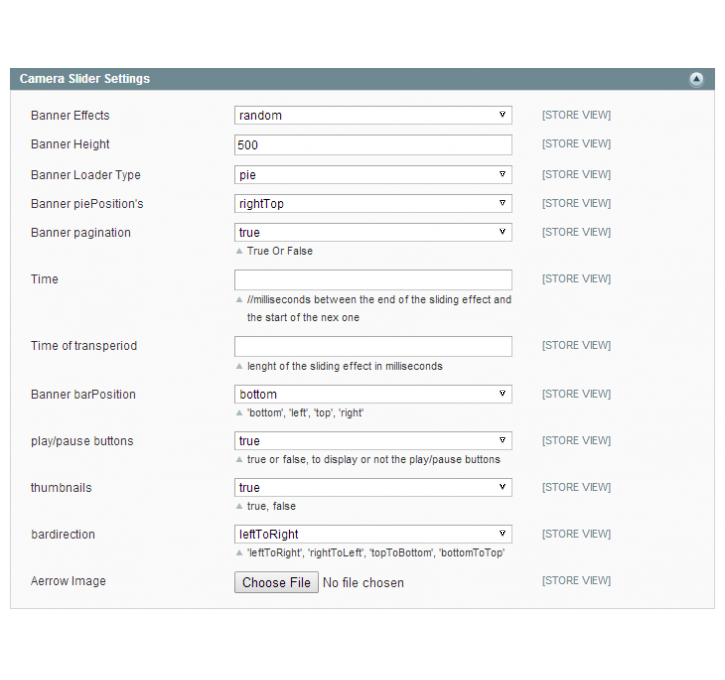
Task: Click the 'leftToRight', 'rightToLeft' hint text
Action: (376, 553)
